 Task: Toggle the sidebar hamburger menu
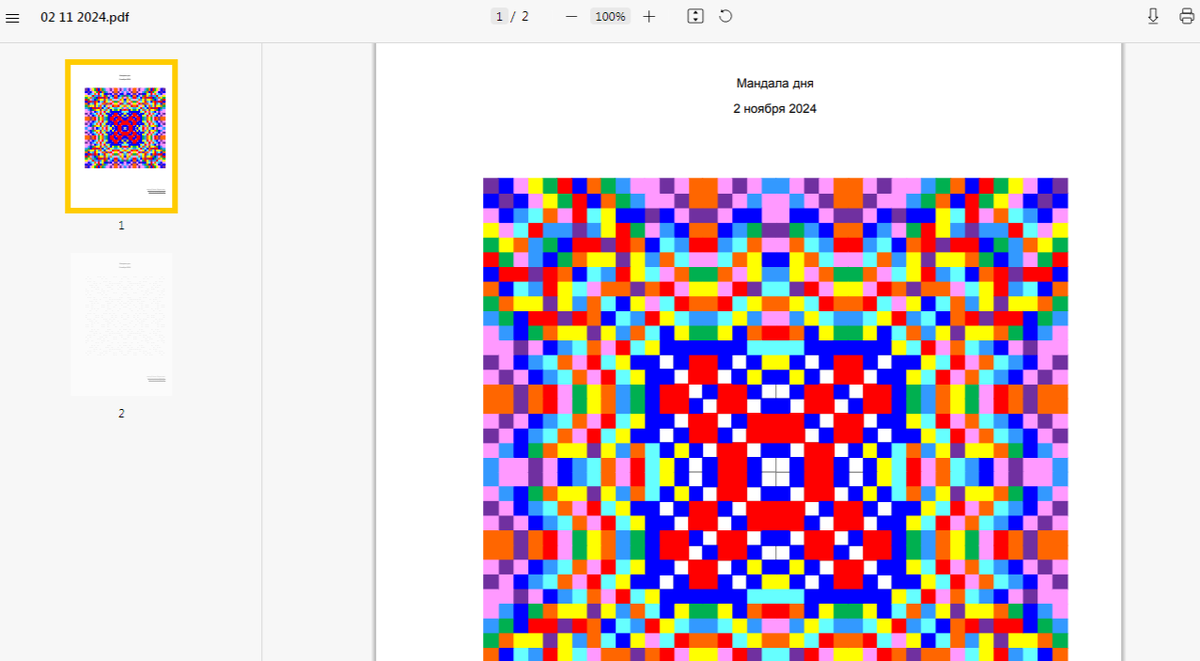(12, 17)
